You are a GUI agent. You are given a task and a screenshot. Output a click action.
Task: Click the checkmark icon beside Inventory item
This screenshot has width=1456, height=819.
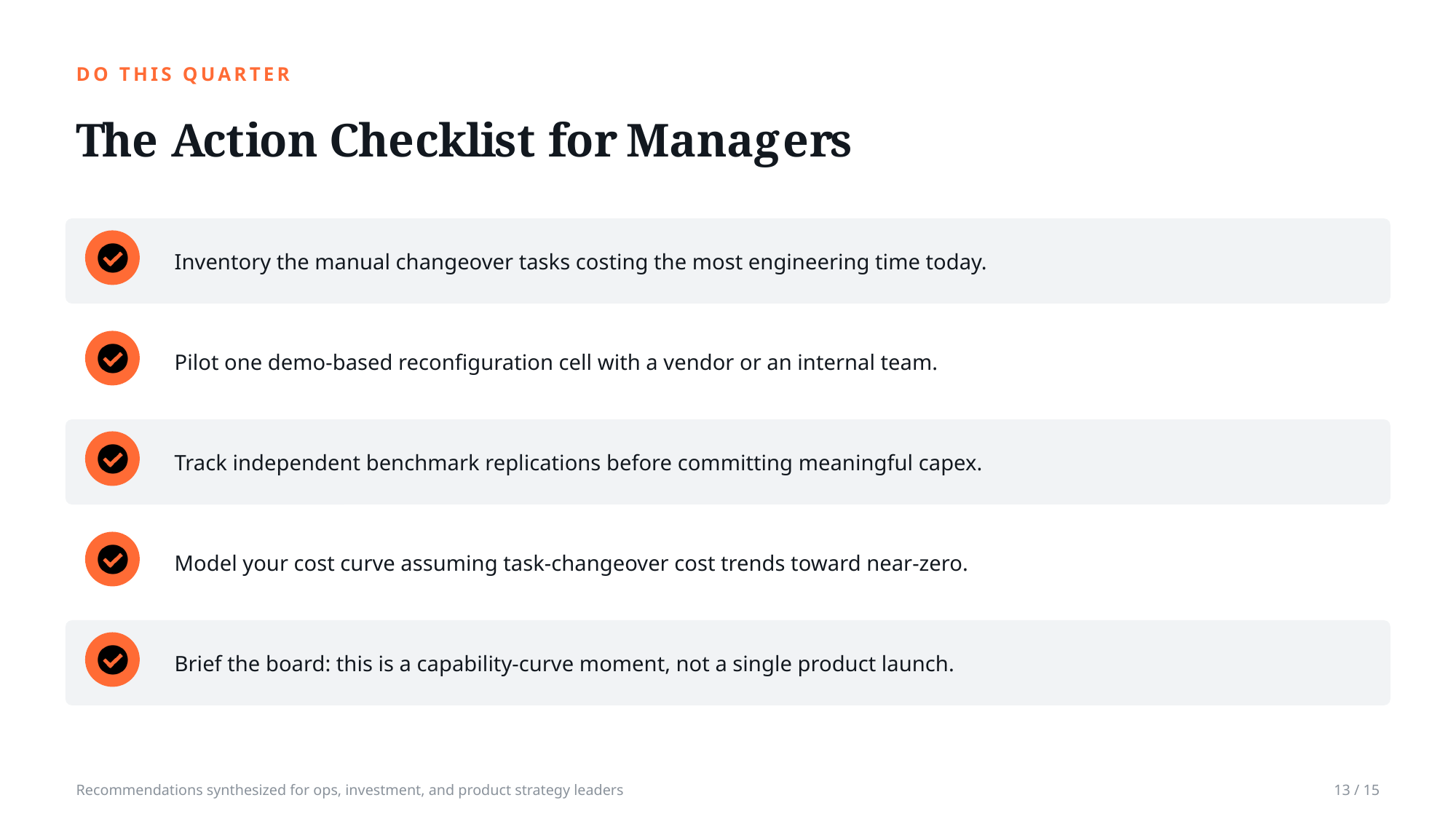(112, 258)
